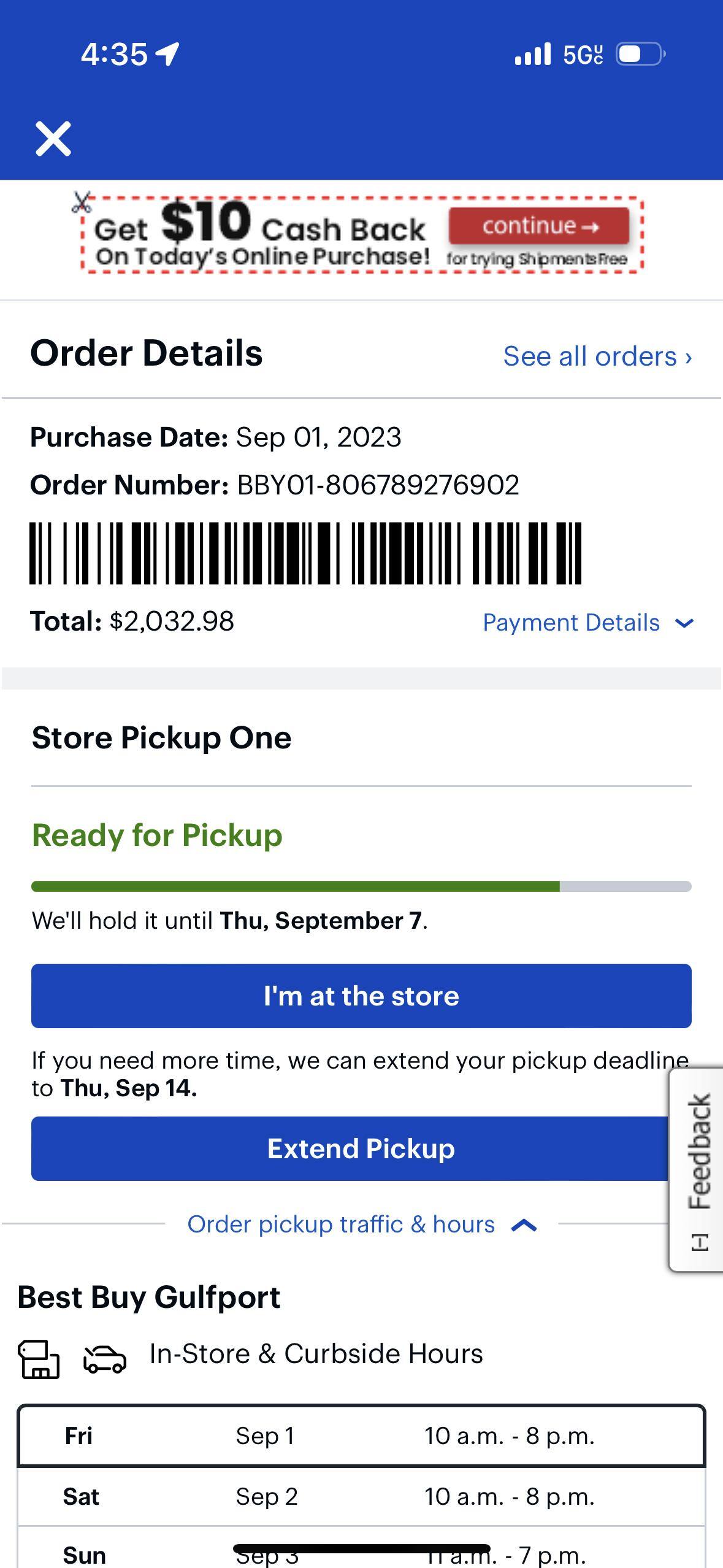
Task: Tap continue on the $10 cash back offer
Action: [x=540, y=226]
